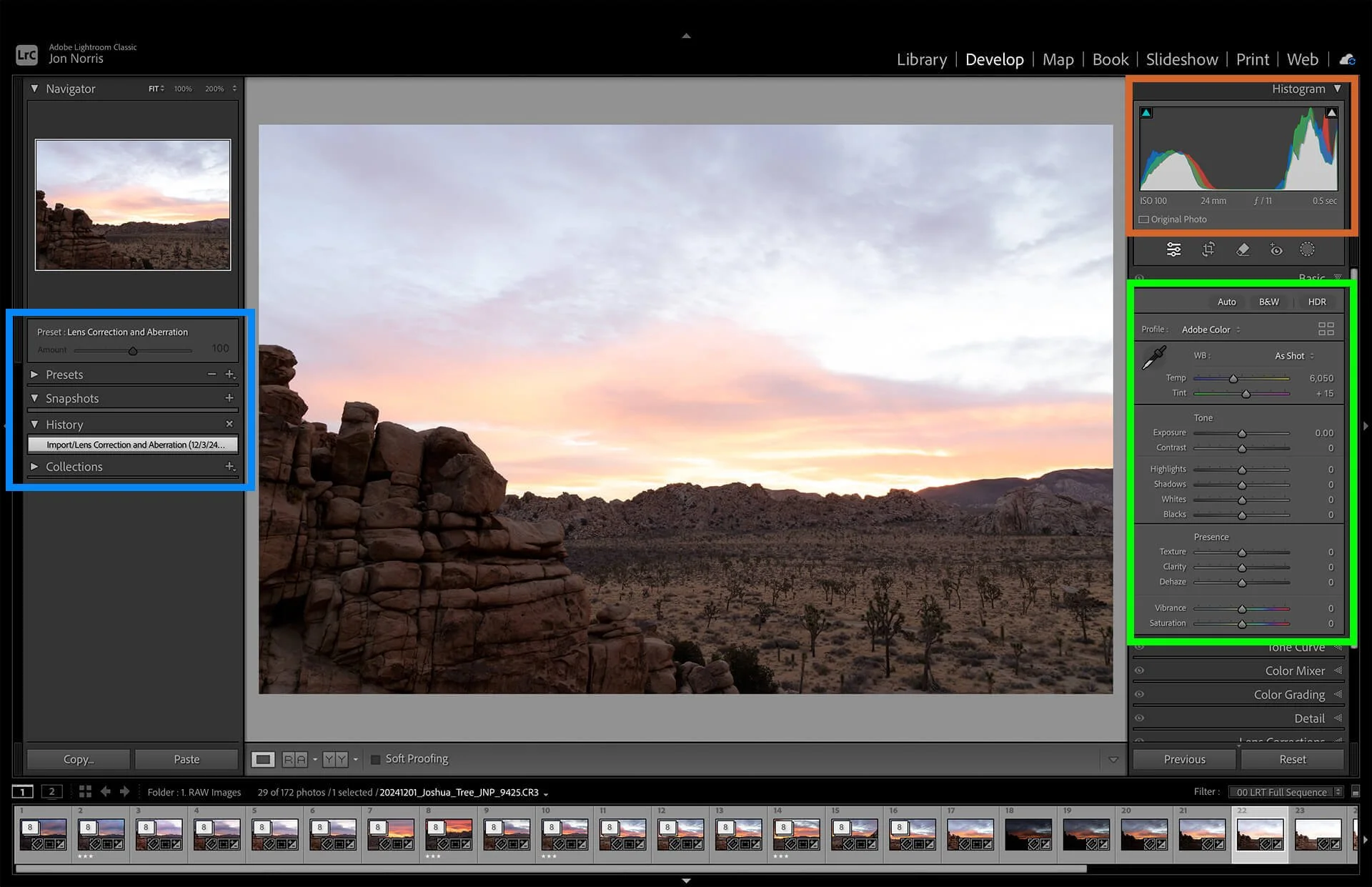Switch to the Library module
Screen dimensions: 1372x887
click(x=921, y=59)
